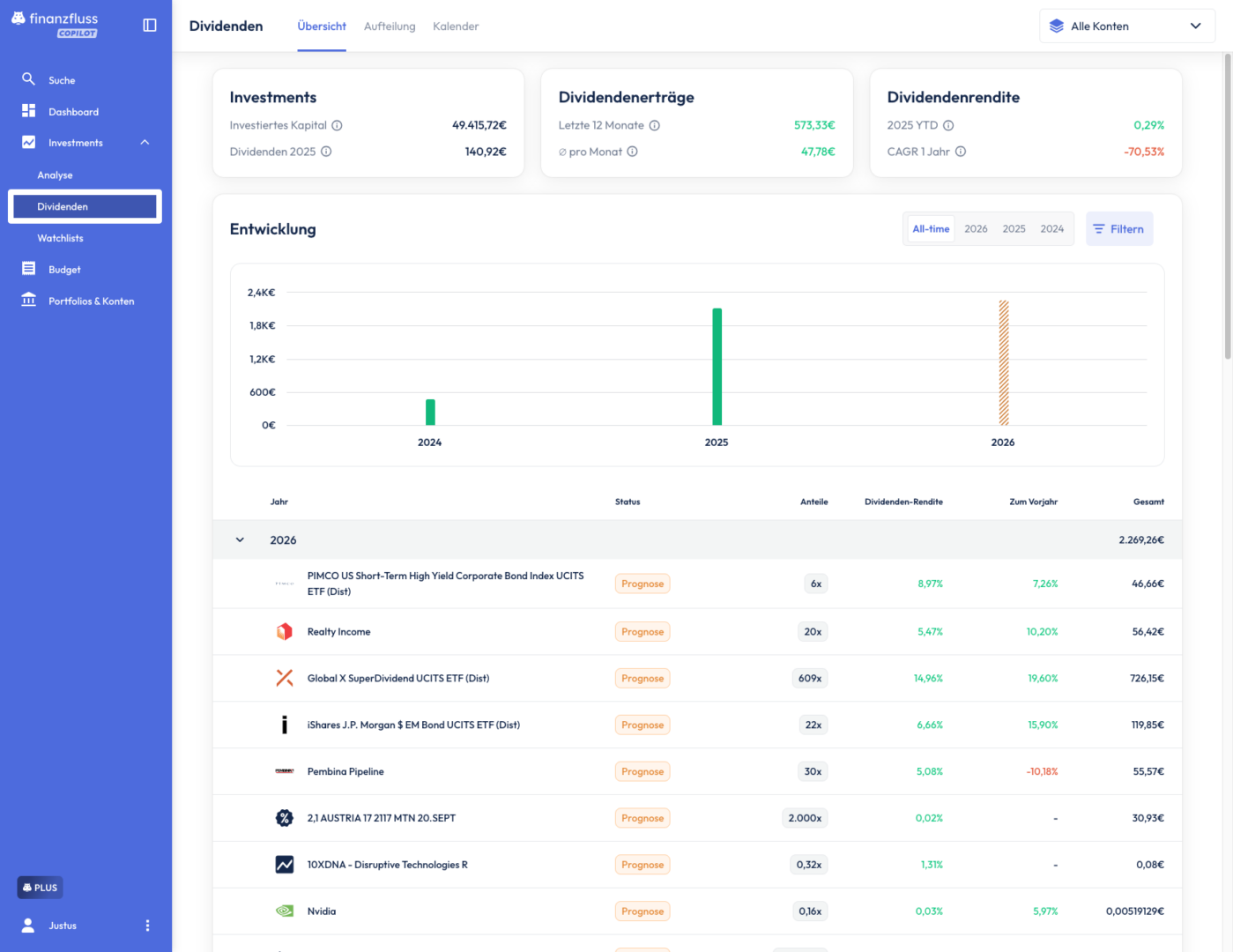Switch to the Übersicht tab
Image resolution: width=1233 pixels, height=952 pixels.
322,26
